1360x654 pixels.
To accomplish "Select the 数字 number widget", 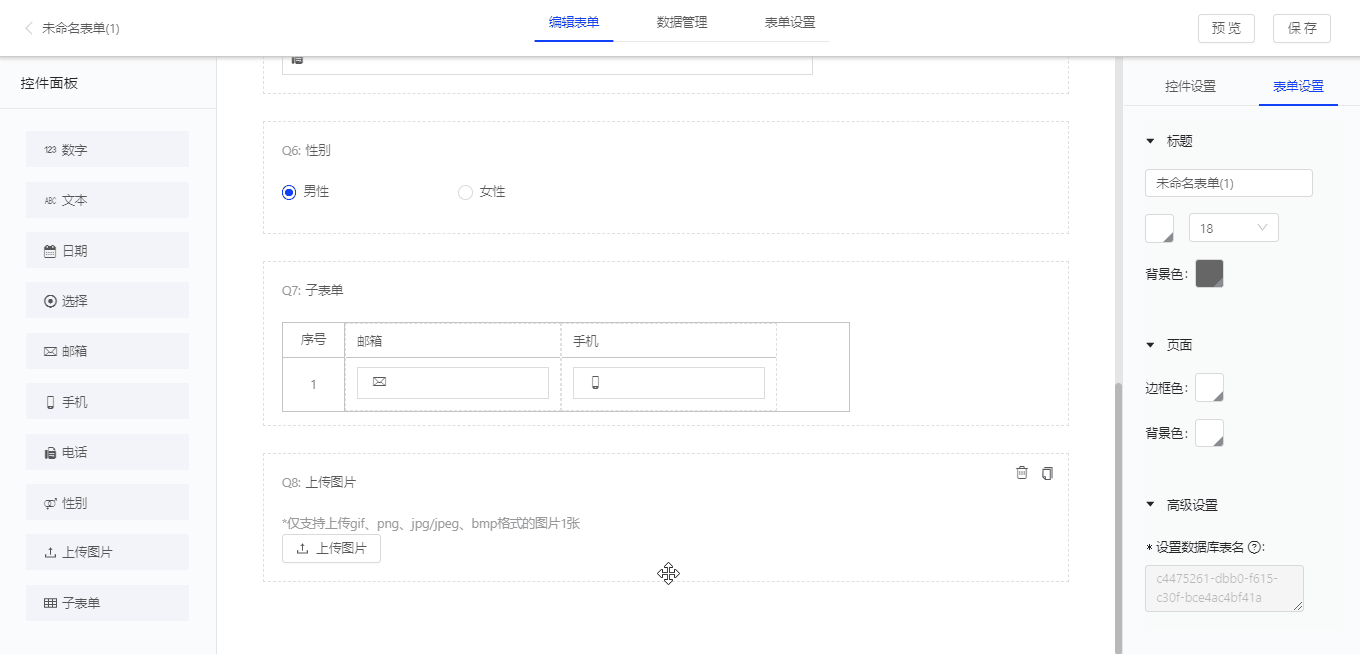I will (107, 148).
